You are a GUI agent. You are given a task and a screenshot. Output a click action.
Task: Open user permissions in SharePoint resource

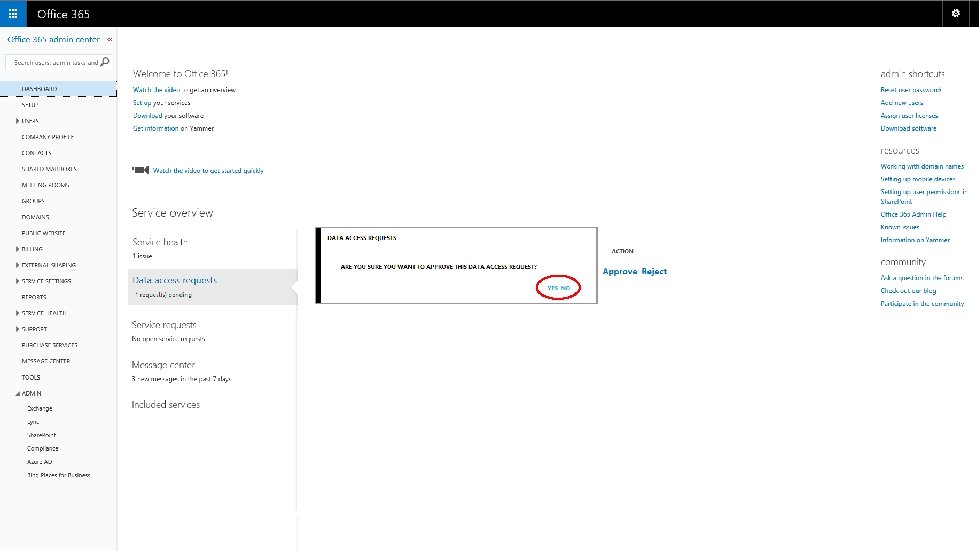tap(923, 197)
